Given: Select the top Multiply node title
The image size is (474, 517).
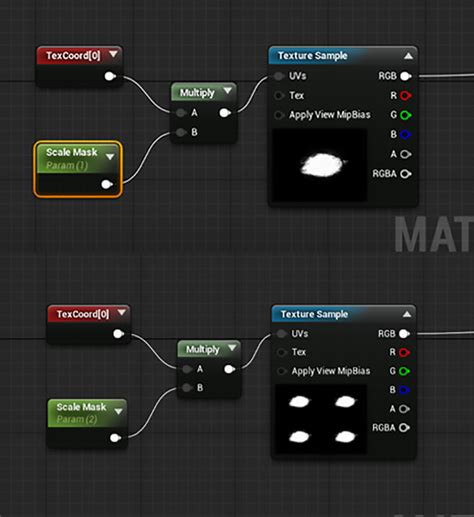Looking at the screenshot, I should pos(197,93).
